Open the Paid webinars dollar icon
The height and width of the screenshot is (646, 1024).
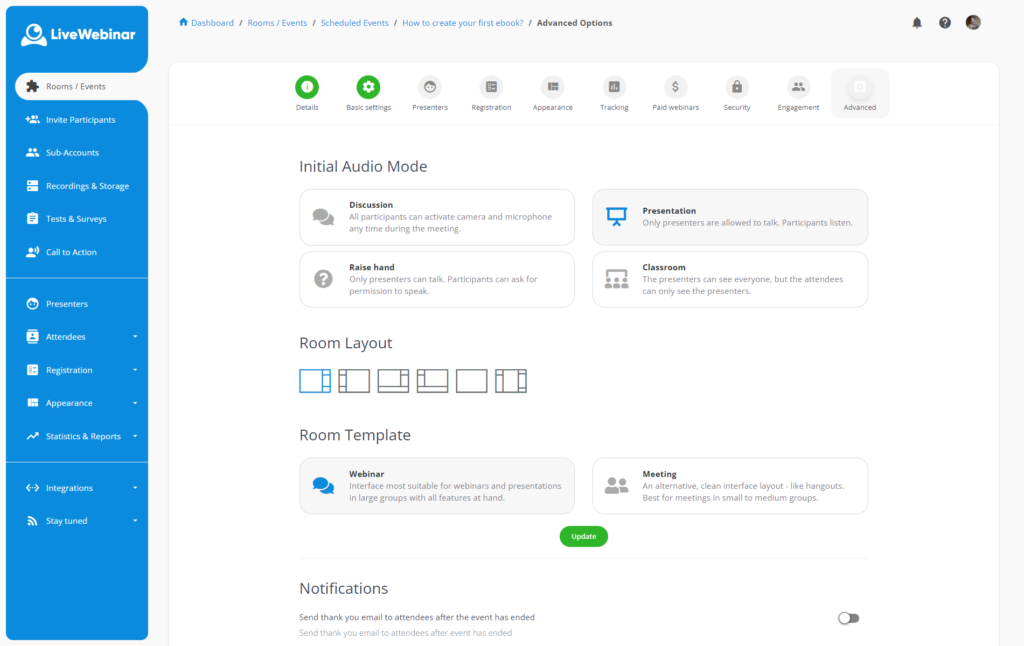click(676, 87)
